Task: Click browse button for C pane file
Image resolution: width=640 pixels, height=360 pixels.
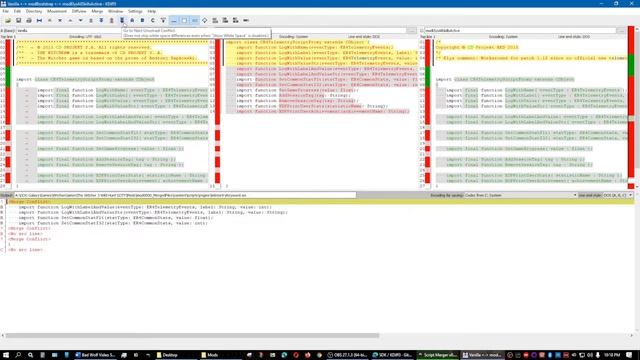Action: (621, 31)
